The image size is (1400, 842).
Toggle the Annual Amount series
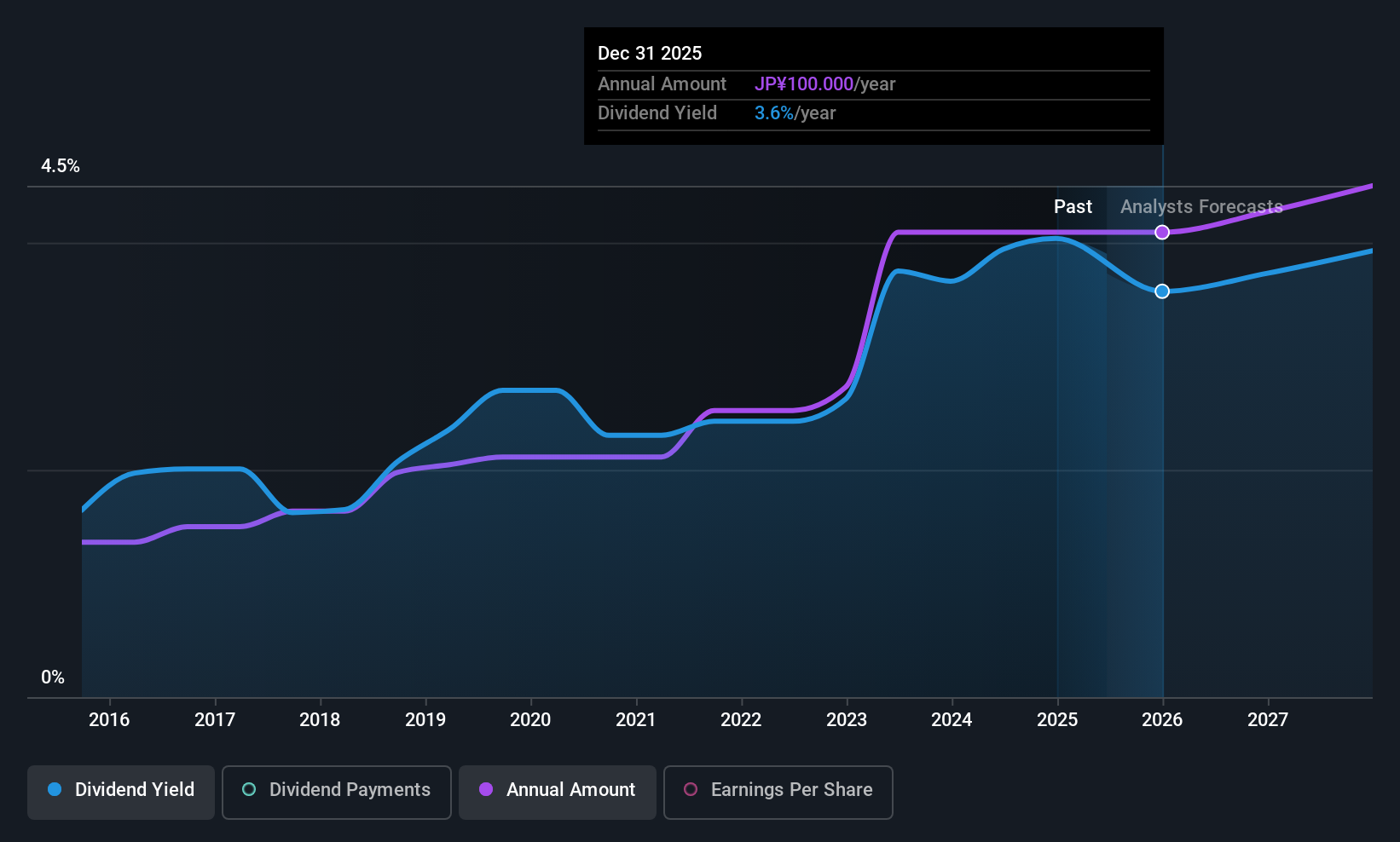(558, 791)
